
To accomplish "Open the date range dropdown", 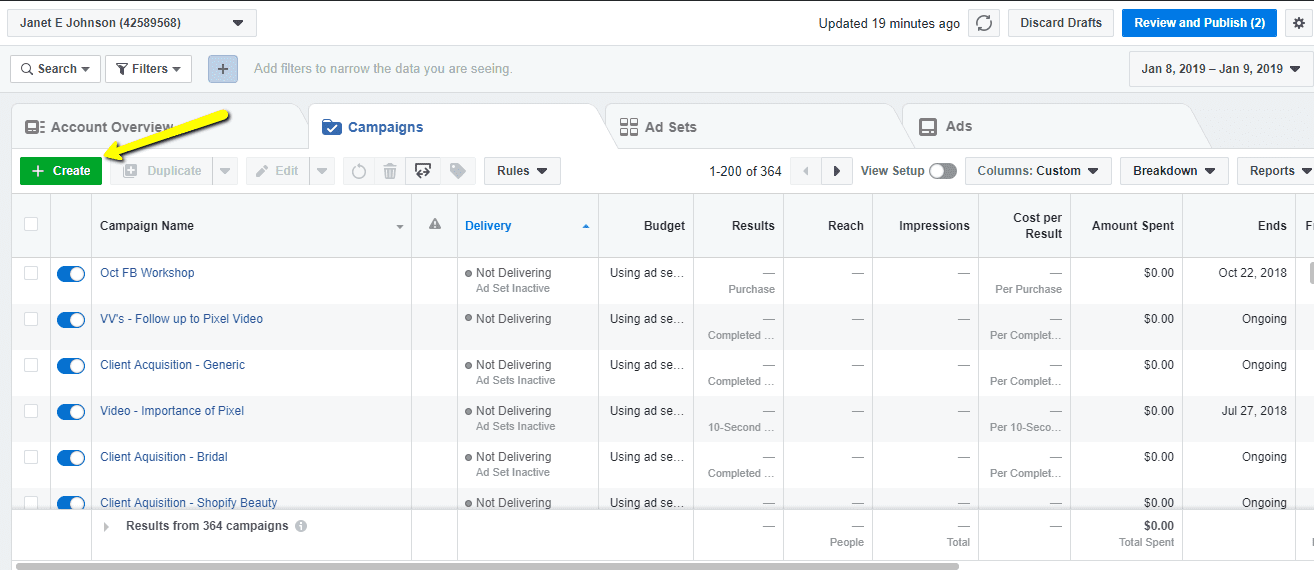I will [1220, 69].
